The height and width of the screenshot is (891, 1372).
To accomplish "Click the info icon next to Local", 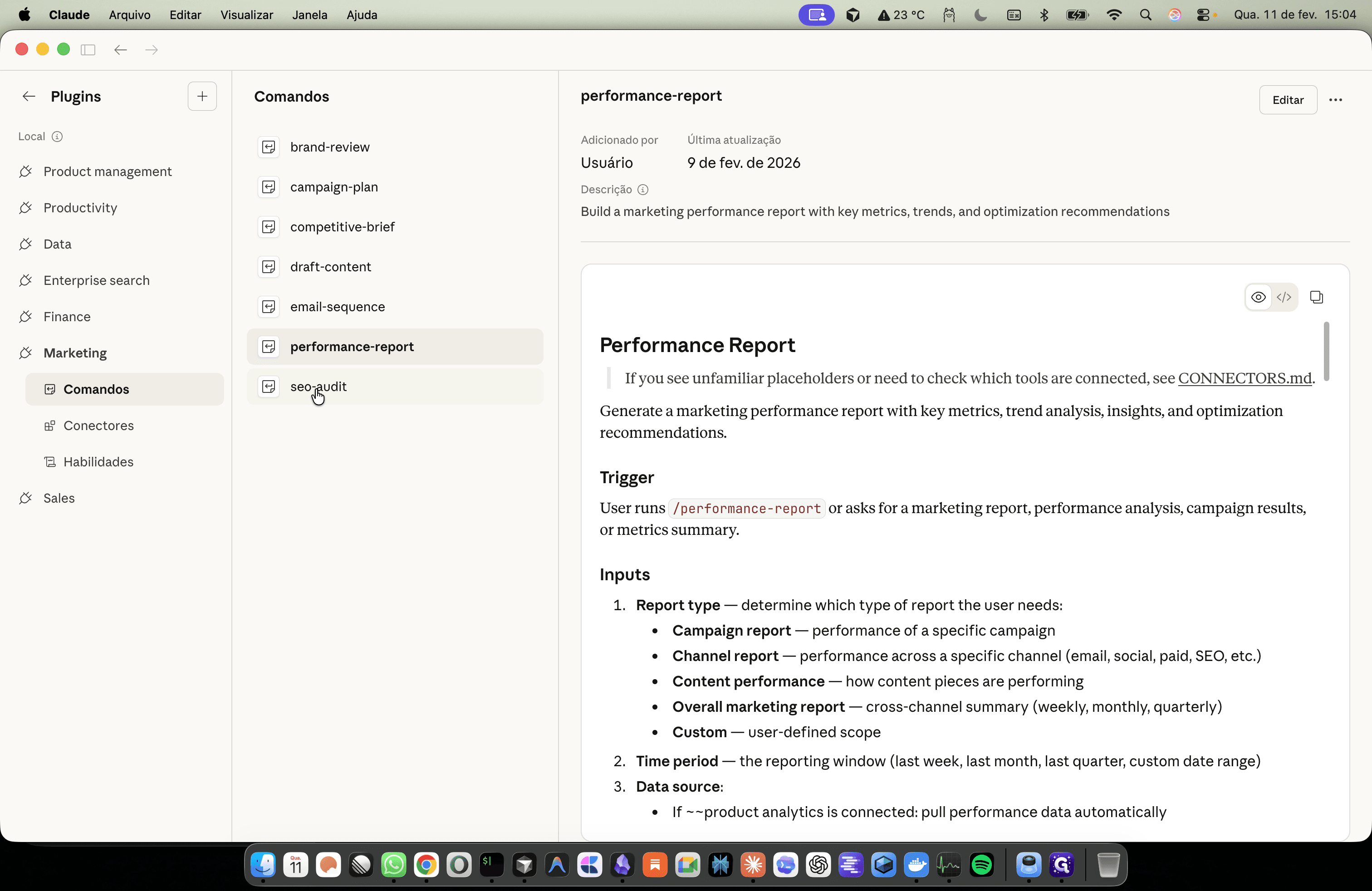I will point(57,137).
